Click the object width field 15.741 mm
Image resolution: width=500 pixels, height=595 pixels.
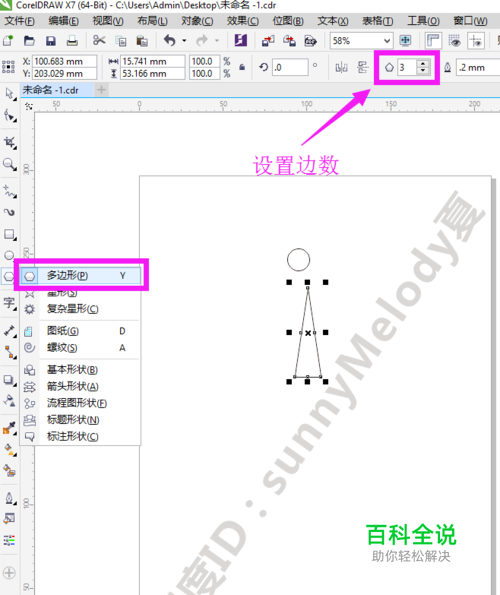coord(153,61)
